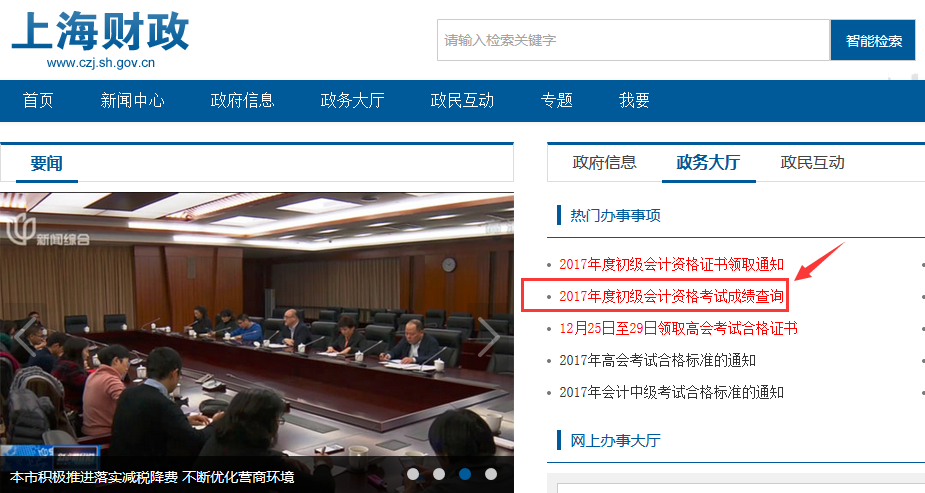Open 政民互动 in the navigation bar
This screenshot has height=493, width=925.
(462, 100)
